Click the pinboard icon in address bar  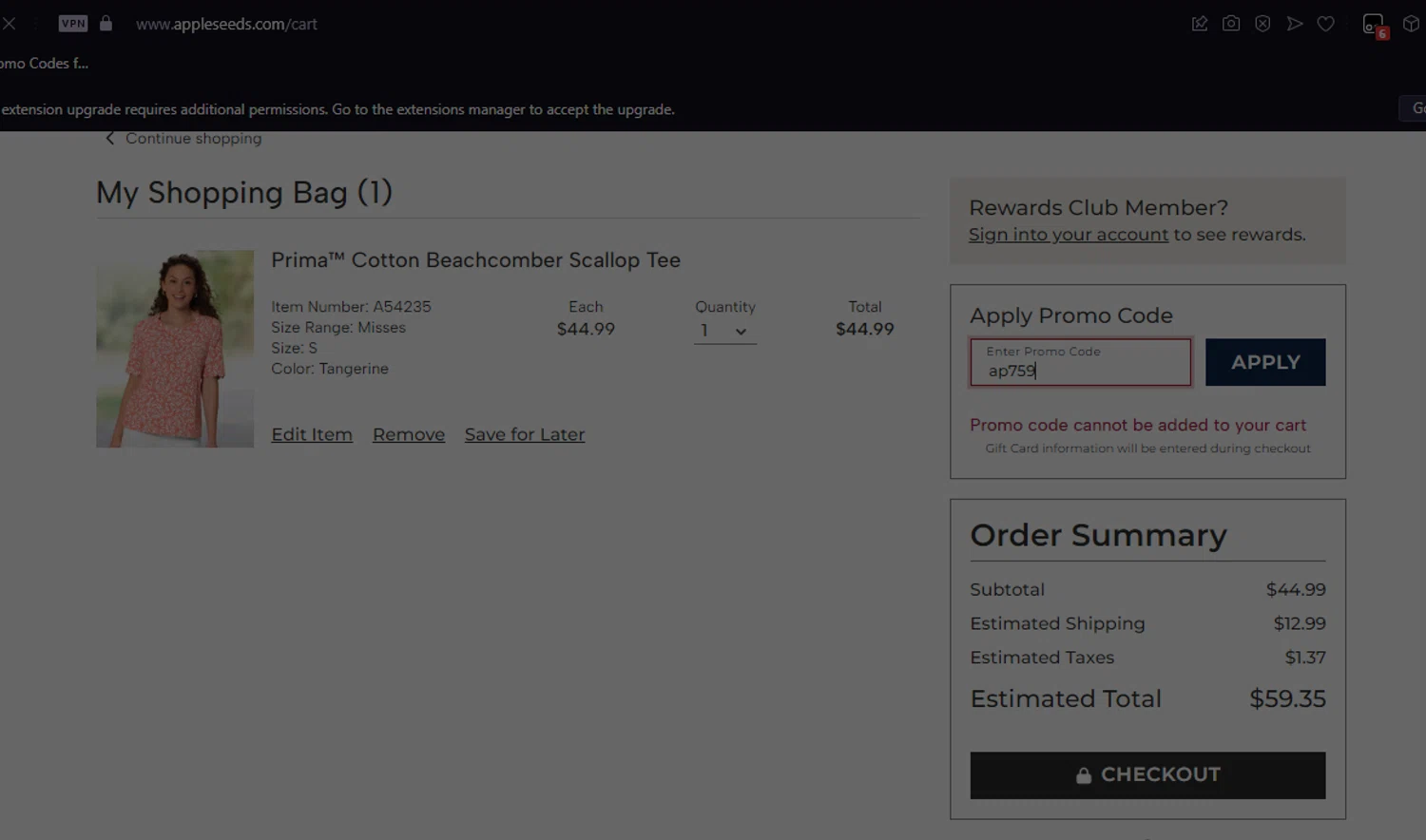click(1200, 24)
